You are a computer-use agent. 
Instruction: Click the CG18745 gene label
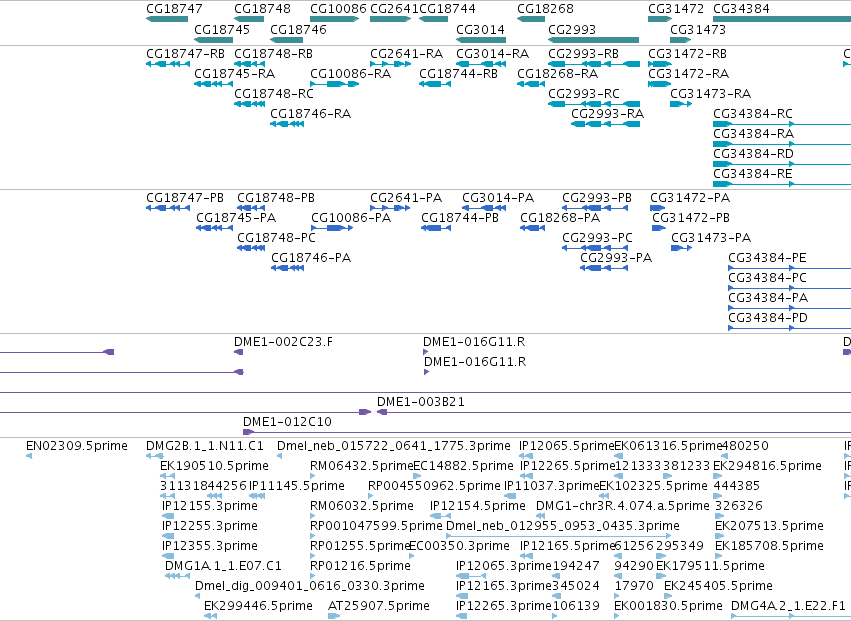pyautogui.click(x=222, y=29)
